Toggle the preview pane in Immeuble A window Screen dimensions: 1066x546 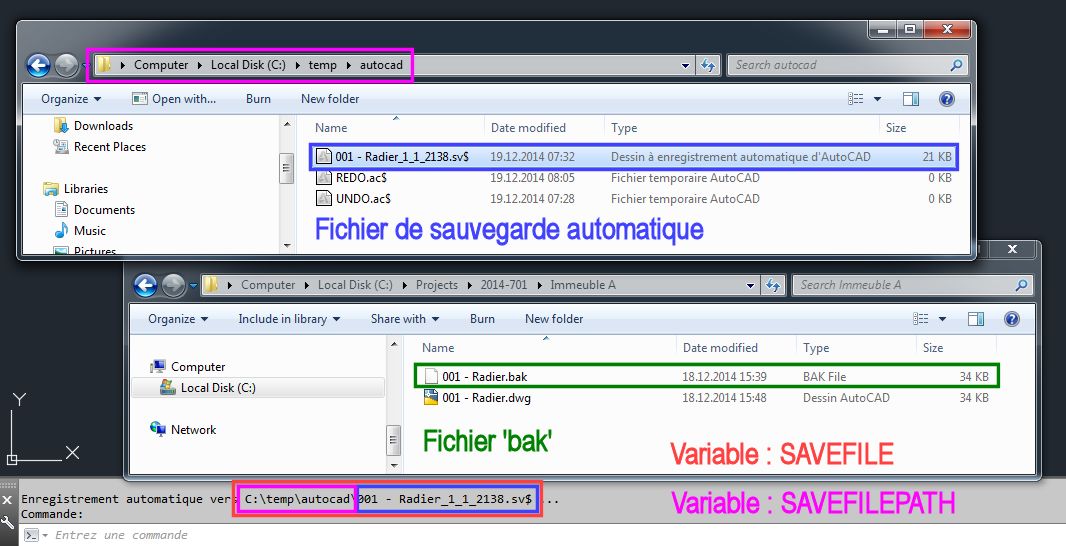976,319
